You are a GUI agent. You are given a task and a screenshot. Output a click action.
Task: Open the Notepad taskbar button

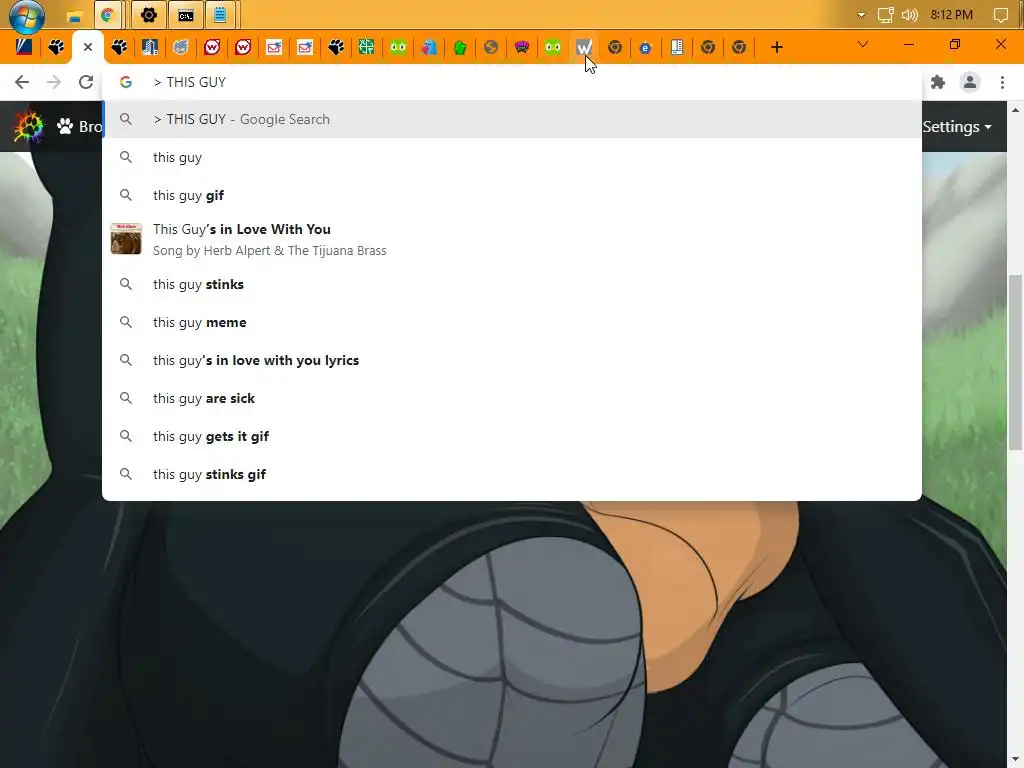pos(220,15)
